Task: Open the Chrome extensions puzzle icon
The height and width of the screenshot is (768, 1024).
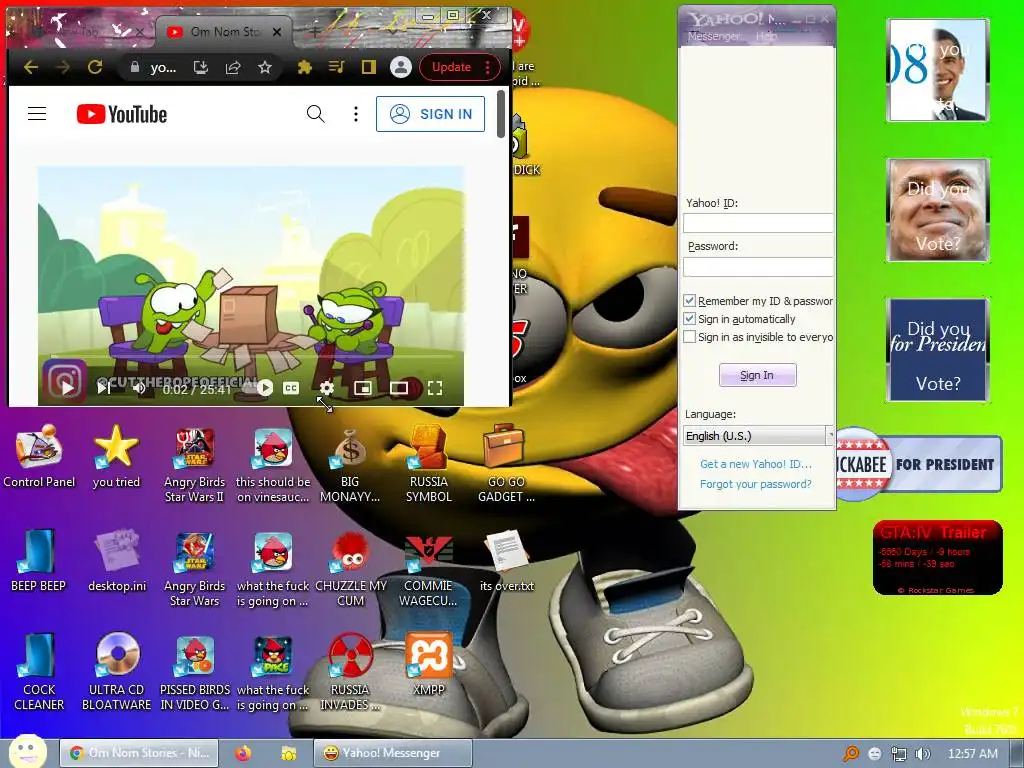Action: tap(304, 67)
